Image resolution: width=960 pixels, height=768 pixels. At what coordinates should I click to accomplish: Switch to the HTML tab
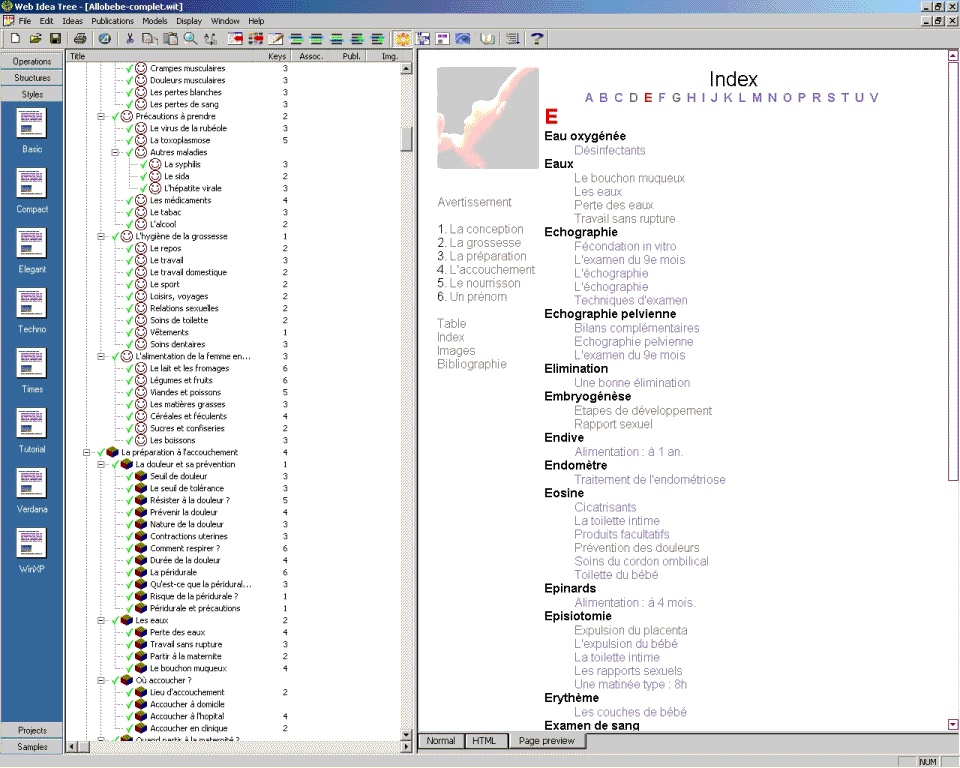(x=484, y=741)
